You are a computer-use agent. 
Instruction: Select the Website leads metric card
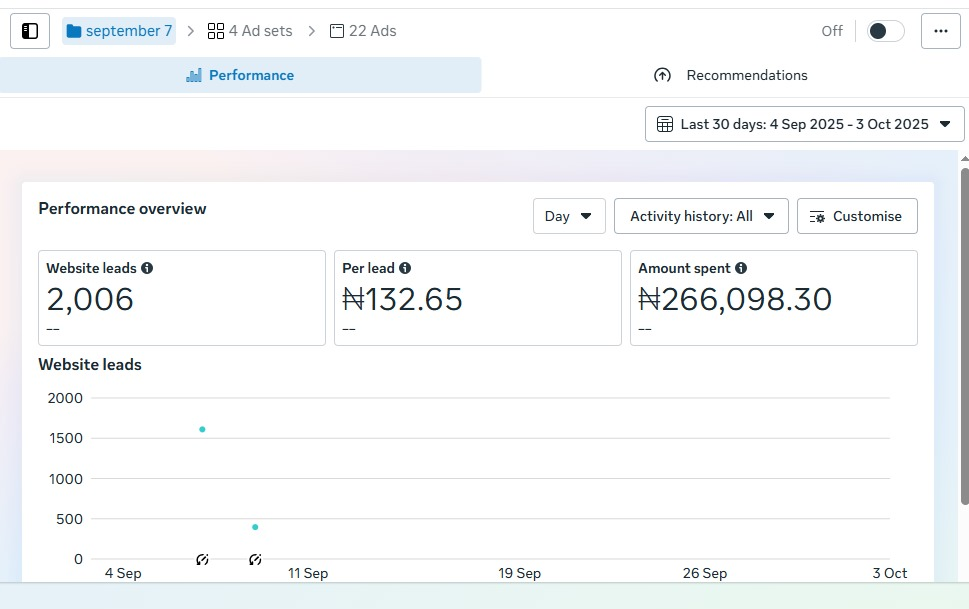pyautogui.click(x=182, y=298)
